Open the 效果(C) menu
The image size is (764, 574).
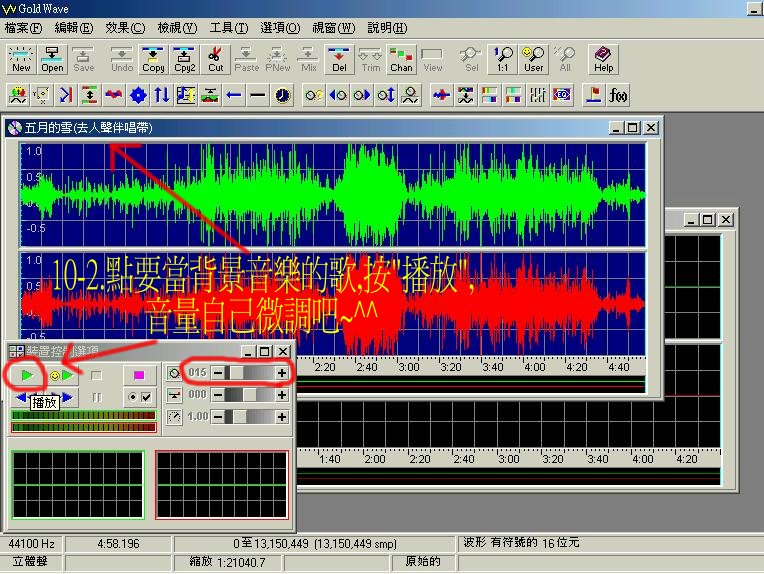pyautogui.click(x=125, y=27)
